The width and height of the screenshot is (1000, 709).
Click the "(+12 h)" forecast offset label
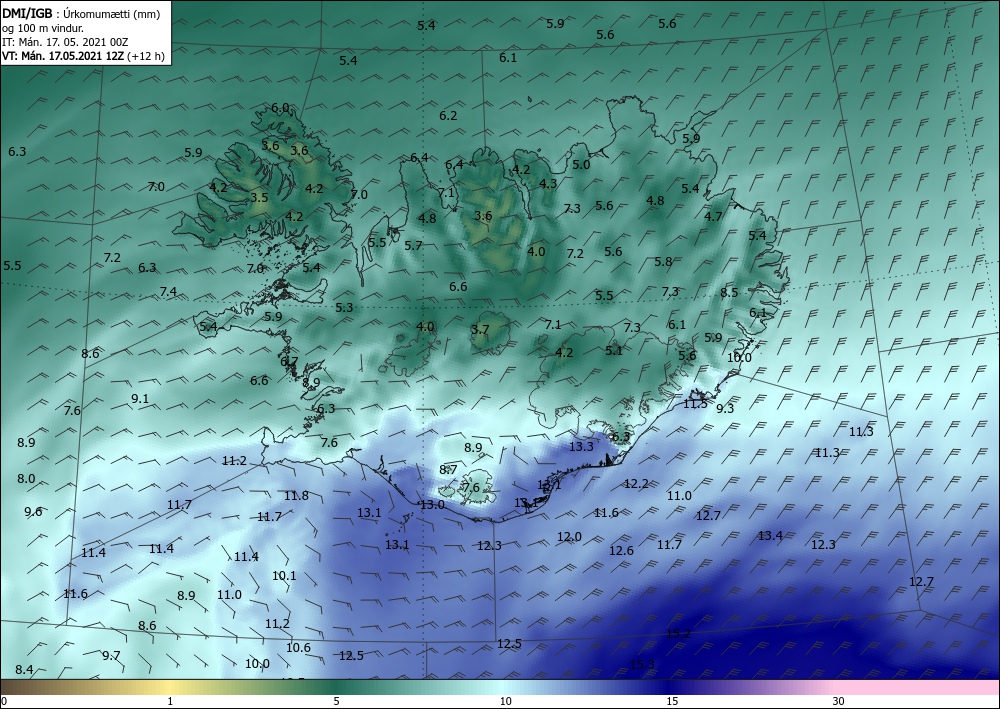click(x=145, y=56)
